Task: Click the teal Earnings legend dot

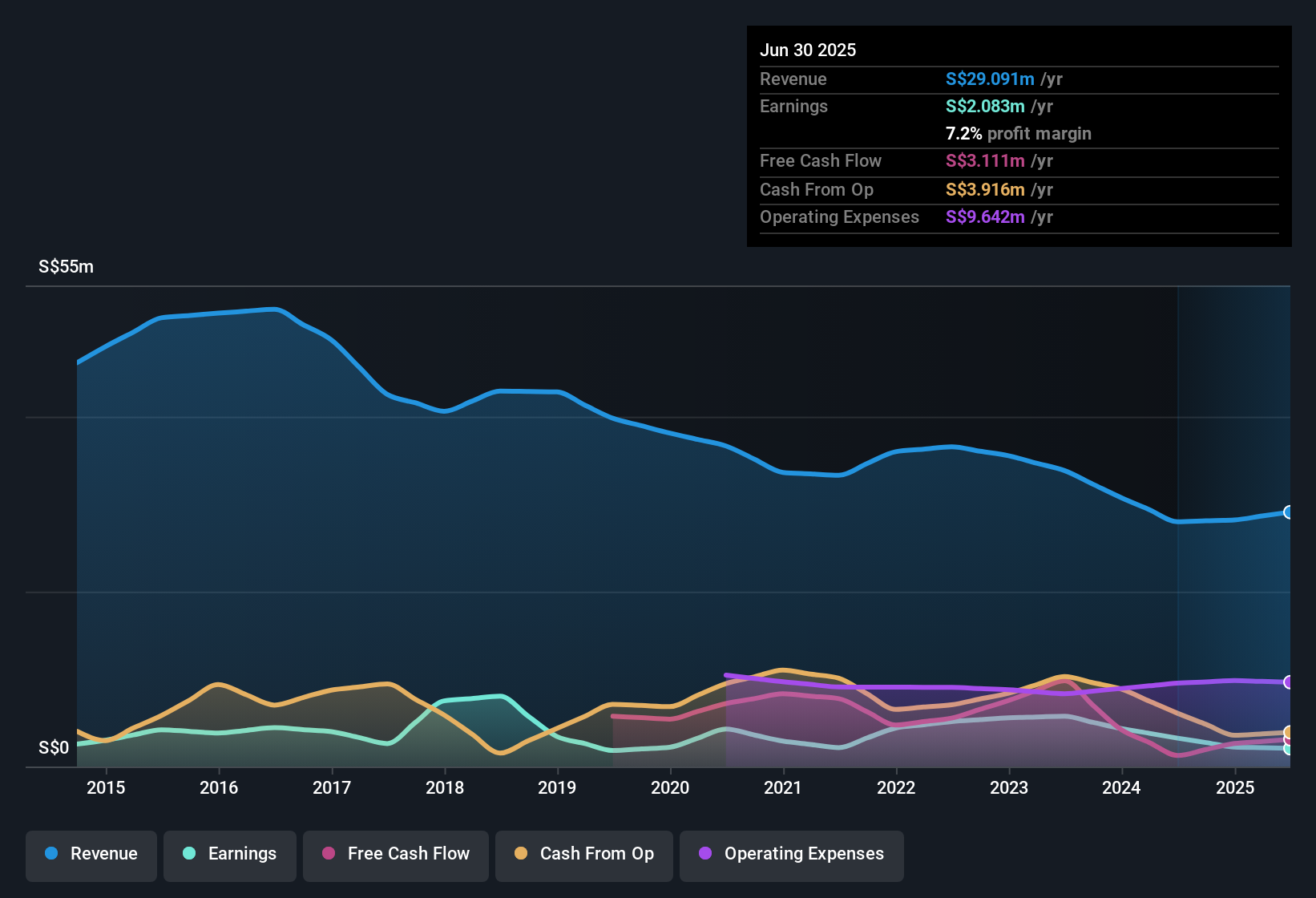Action: pyautogui.click(x=189, y=853)
